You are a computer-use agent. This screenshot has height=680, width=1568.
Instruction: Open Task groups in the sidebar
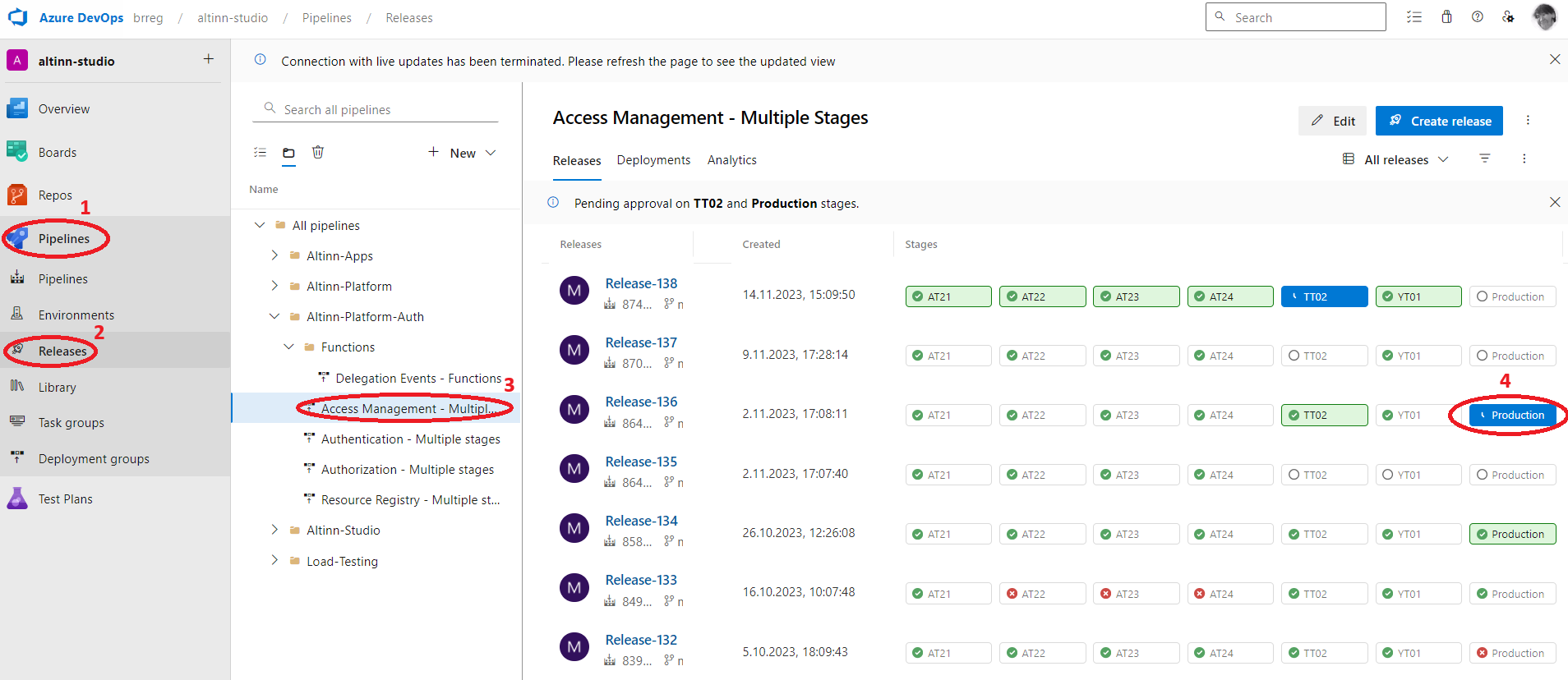coord(71,422)
